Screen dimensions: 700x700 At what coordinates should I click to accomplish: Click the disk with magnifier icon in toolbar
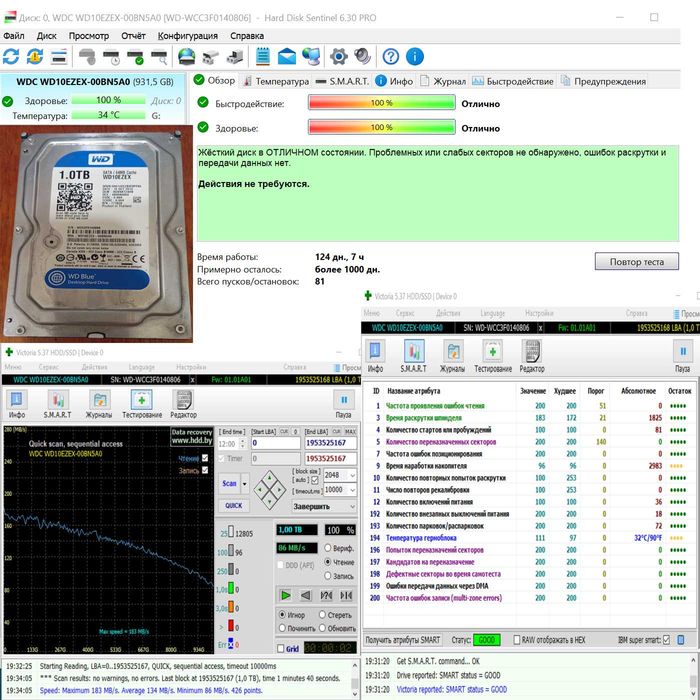159,57
